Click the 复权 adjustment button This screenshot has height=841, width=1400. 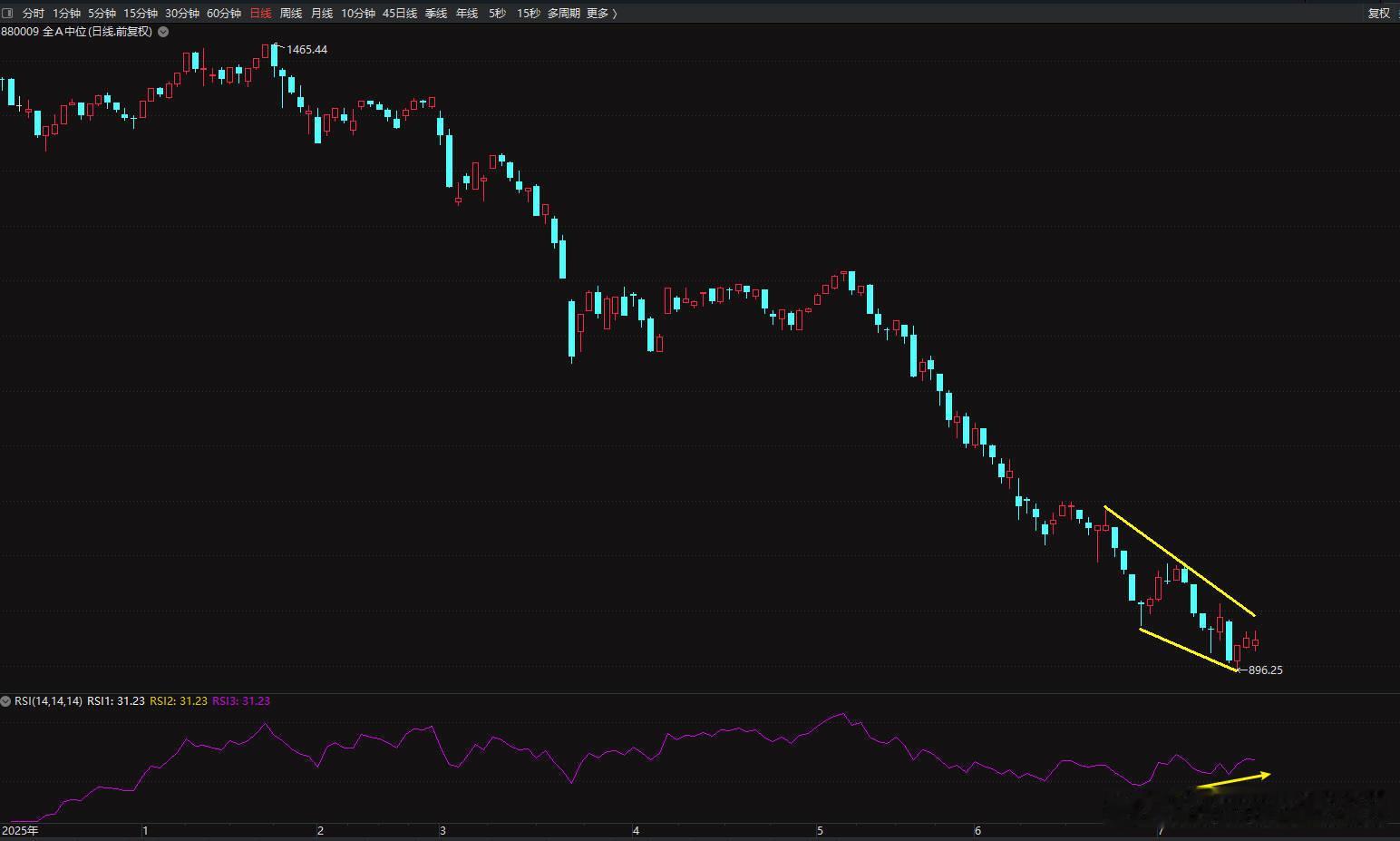click(x=1379, y=13)
